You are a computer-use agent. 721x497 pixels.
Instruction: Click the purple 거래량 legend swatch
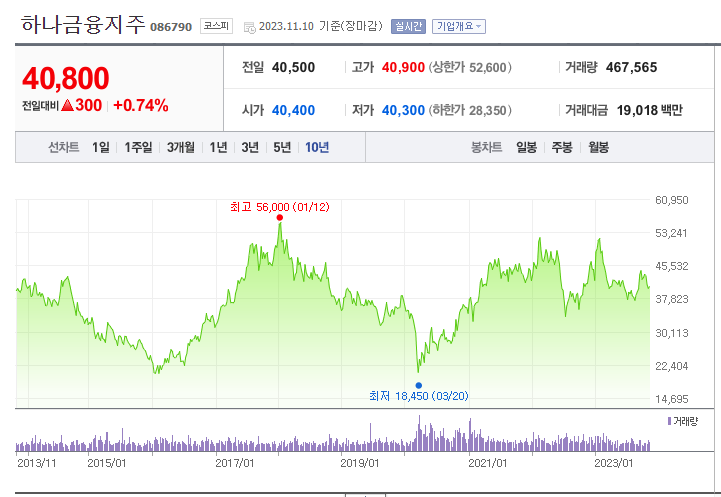click(x=670, y=421)
